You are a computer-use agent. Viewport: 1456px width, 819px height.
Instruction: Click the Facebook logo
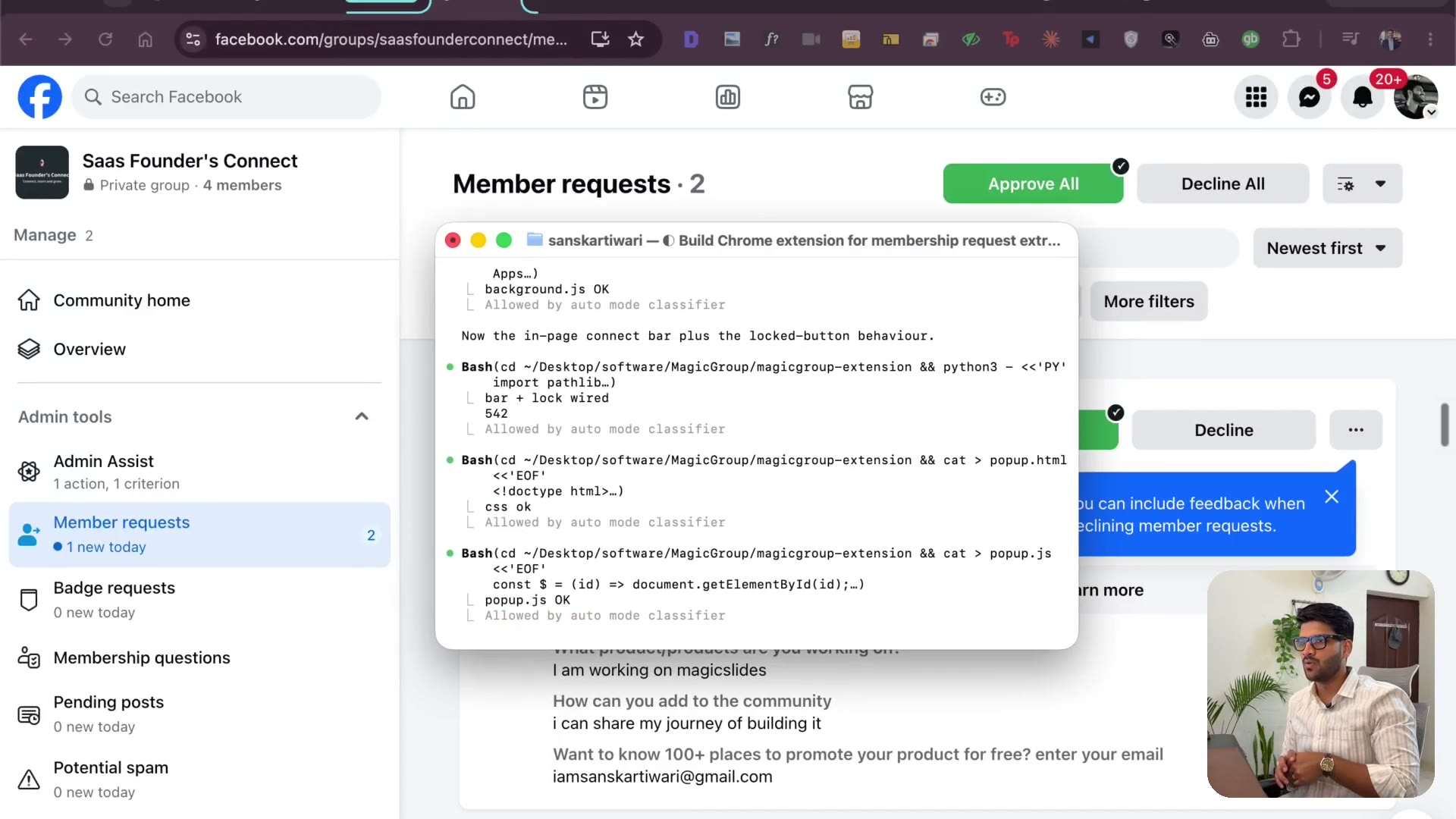(x=40, y=97)
